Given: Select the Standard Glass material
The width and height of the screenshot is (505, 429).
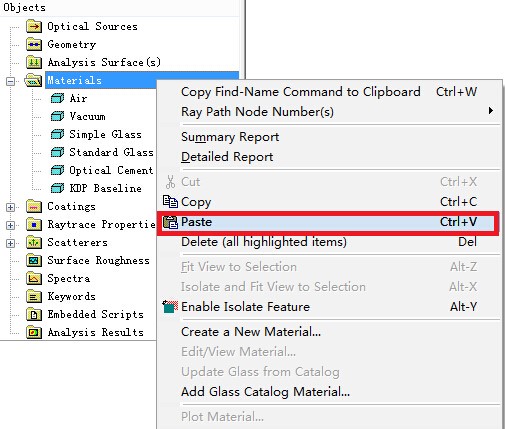Looking at the screenshot, I should pyautogui.click(x=111, y=152).
